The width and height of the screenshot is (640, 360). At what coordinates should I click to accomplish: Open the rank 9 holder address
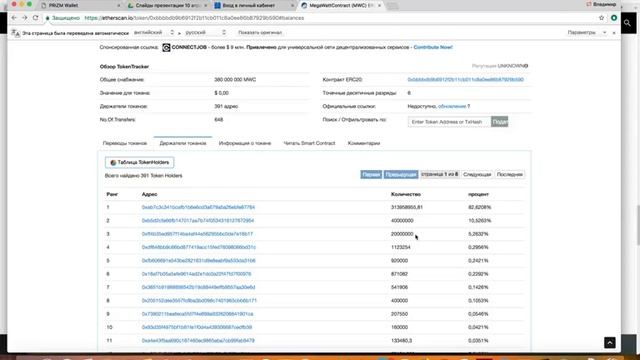[198, 314]
